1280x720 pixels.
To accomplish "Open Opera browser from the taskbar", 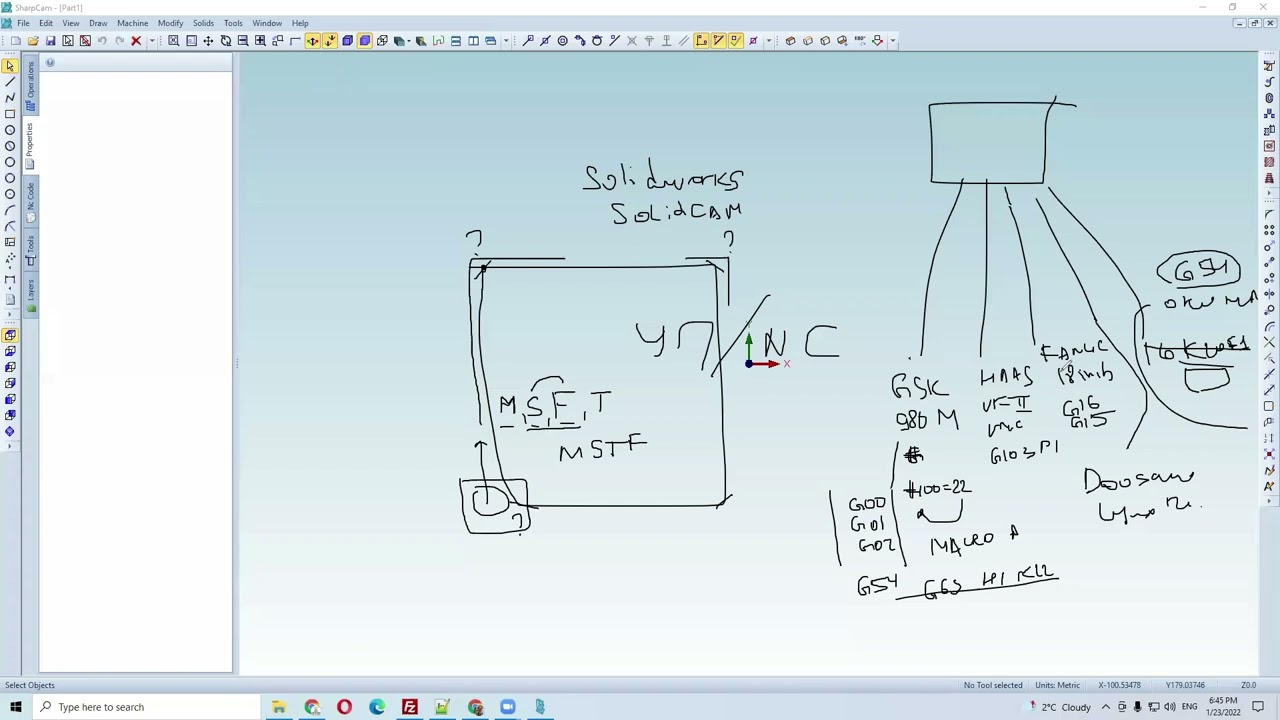I will (x=344, y=707).
